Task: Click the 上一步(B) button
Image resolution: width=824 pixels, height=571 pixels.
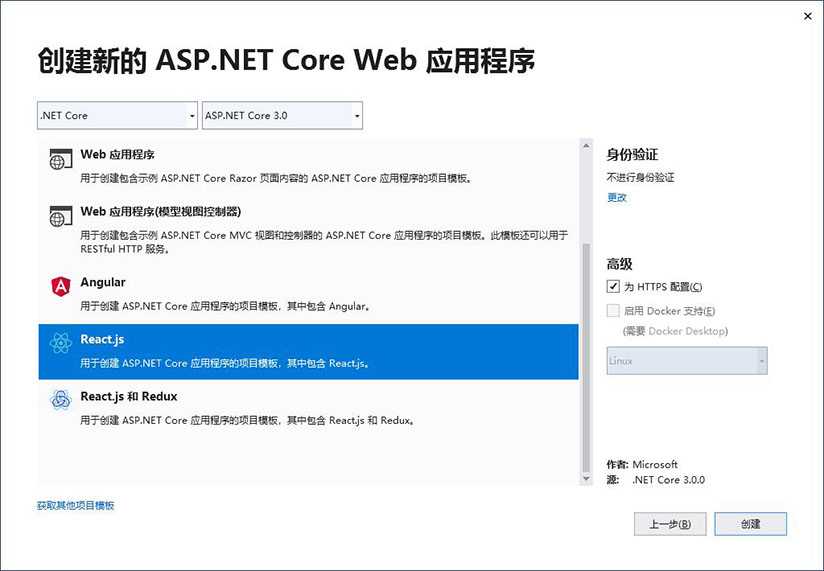Action: click(670, 524)
